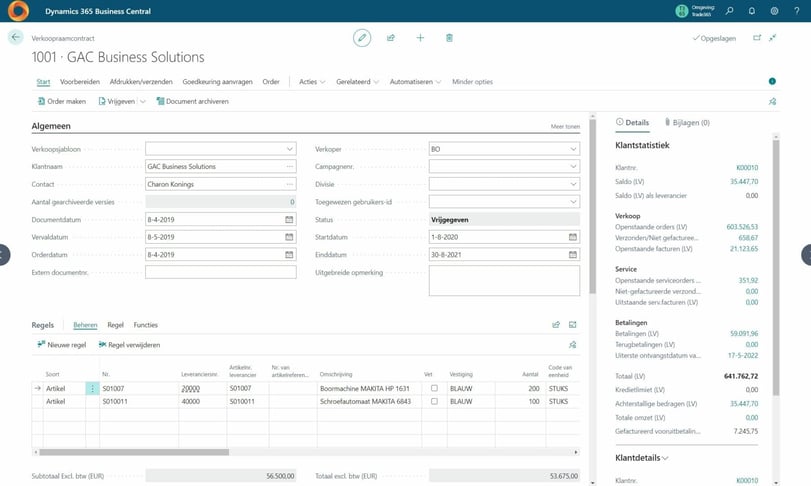The image size is (811, 486).
Task: Open Contact lookup ellipsis
Action: coord(290,184)
